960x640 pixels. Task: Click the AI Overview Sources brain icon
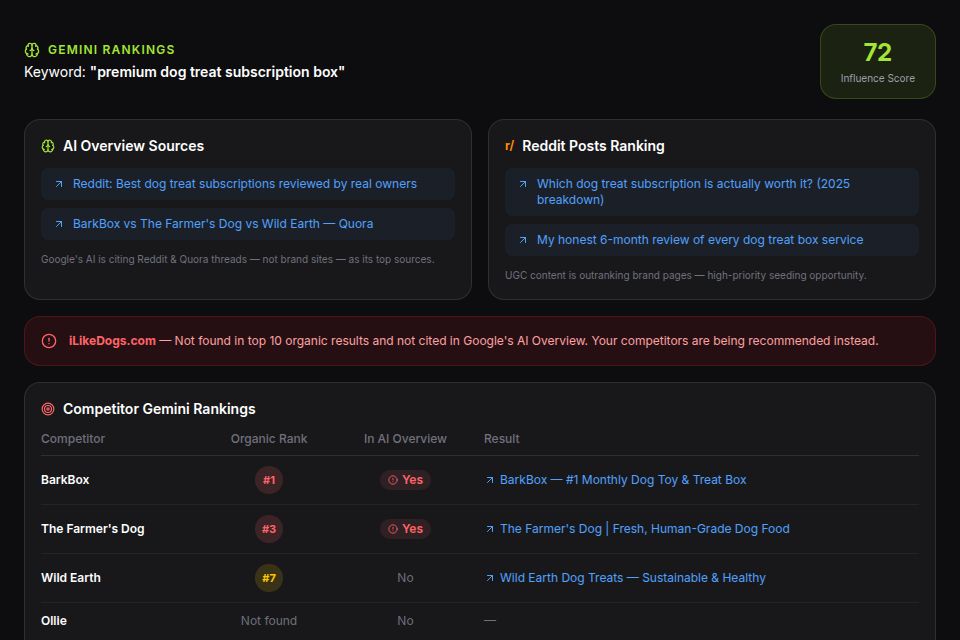point(48,146)
